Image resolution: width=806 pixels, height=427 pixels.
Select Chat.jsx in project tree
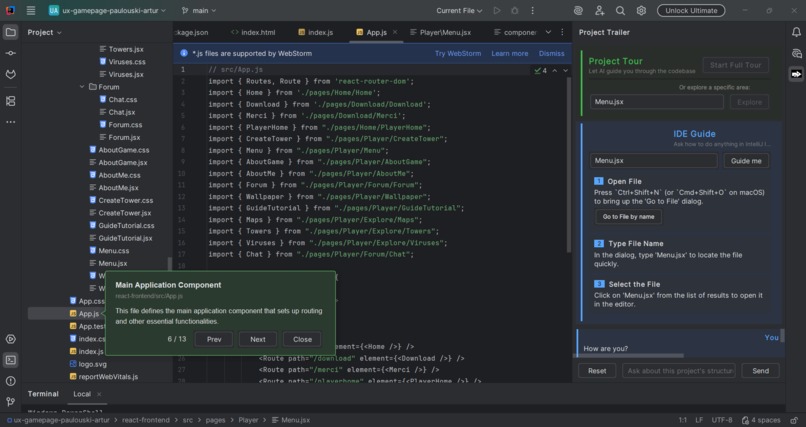click(x=122, y=112)
